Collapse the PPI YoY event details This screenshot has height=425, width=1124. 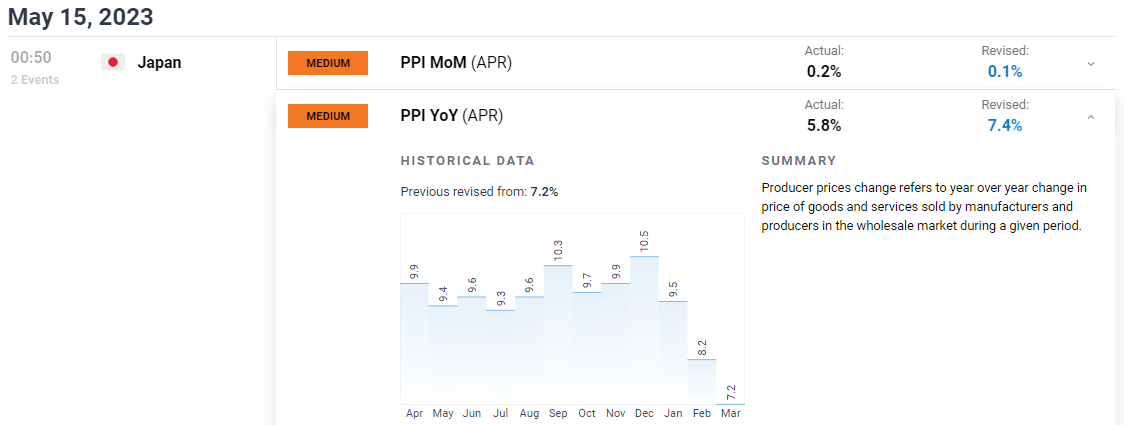coord(1091,116)
